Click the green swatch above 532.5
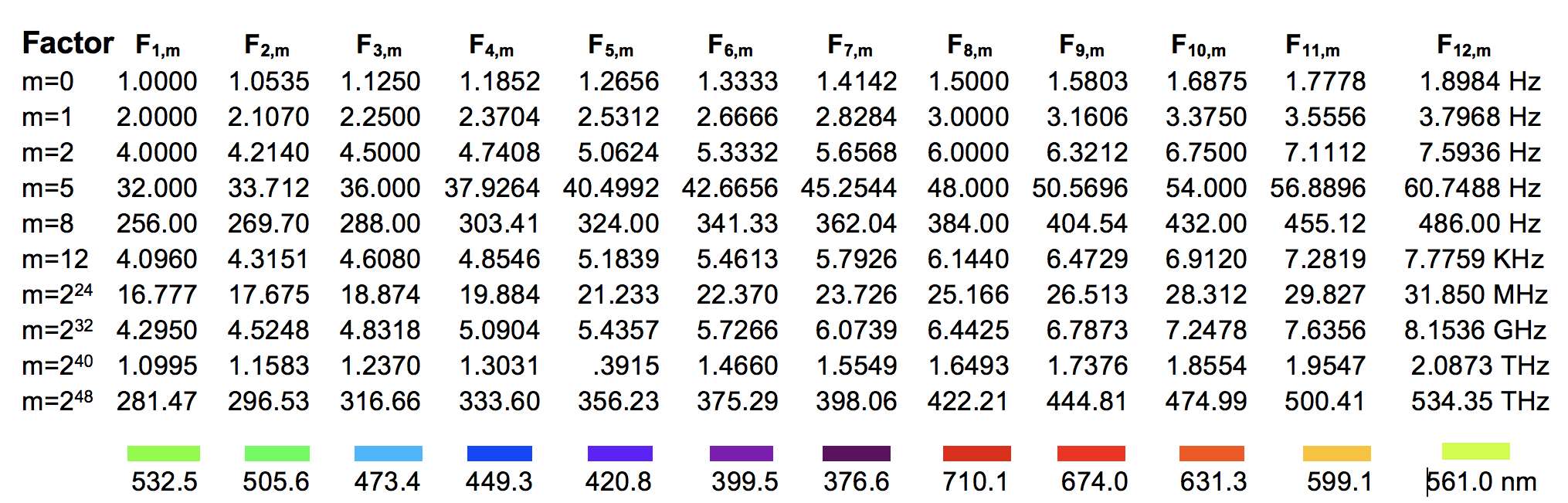 point(163,454)
